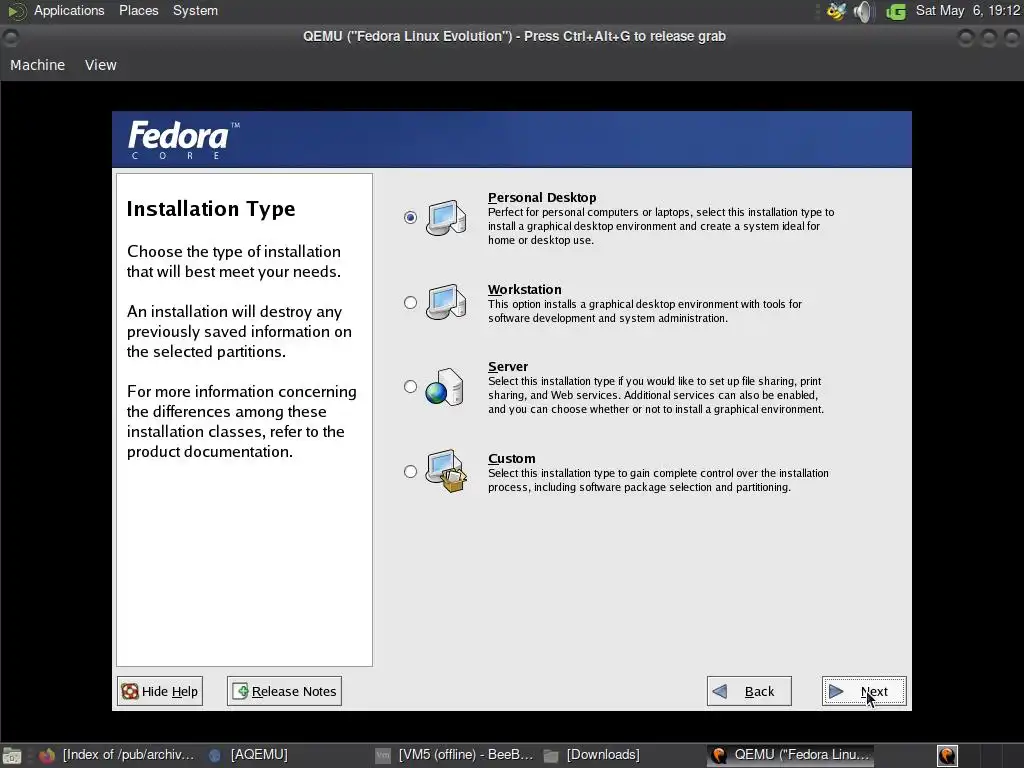
Task: Open the System menu
Action: click(195, 10)
